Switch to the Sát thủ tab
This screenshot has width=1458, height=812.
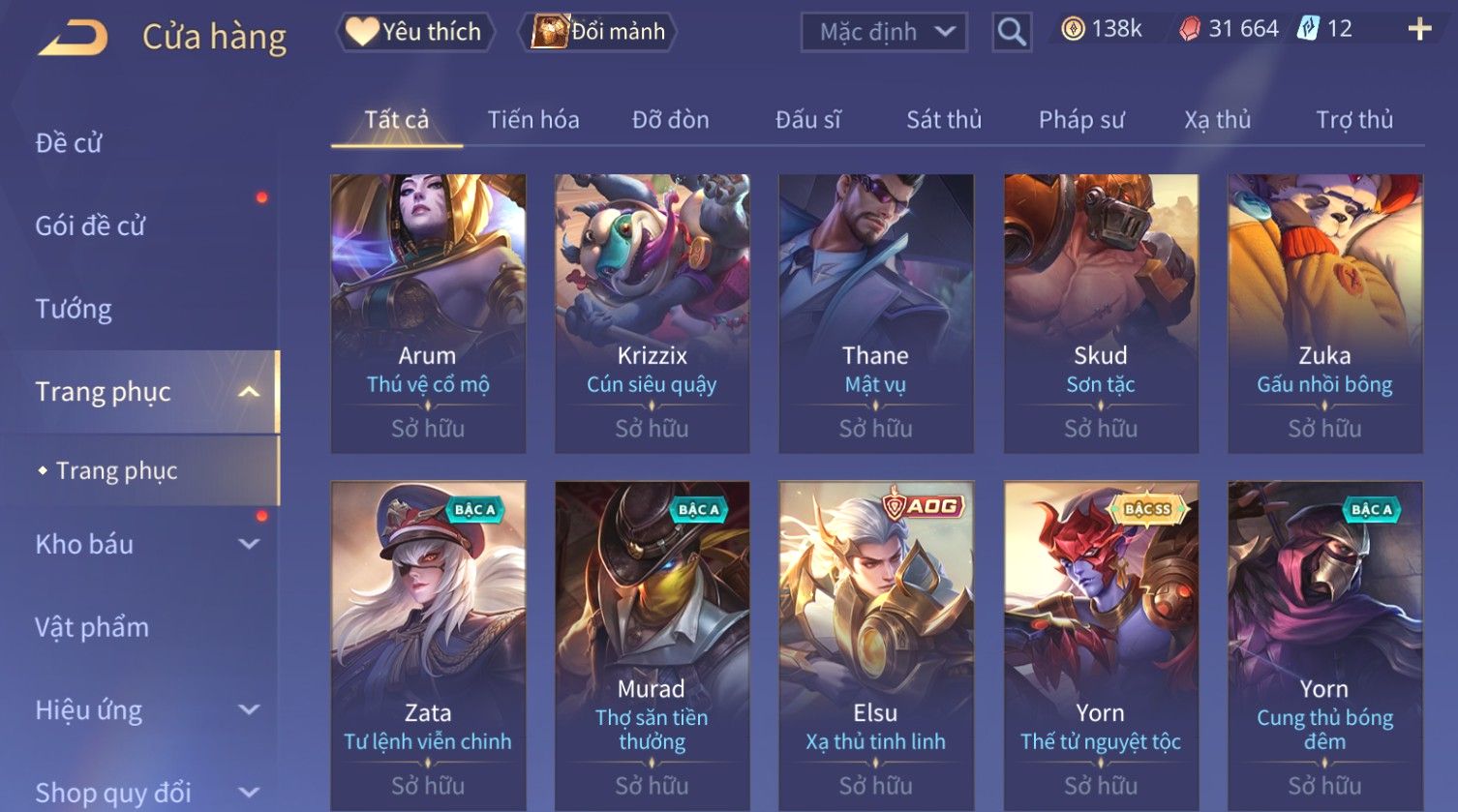[x=944, y=120]
